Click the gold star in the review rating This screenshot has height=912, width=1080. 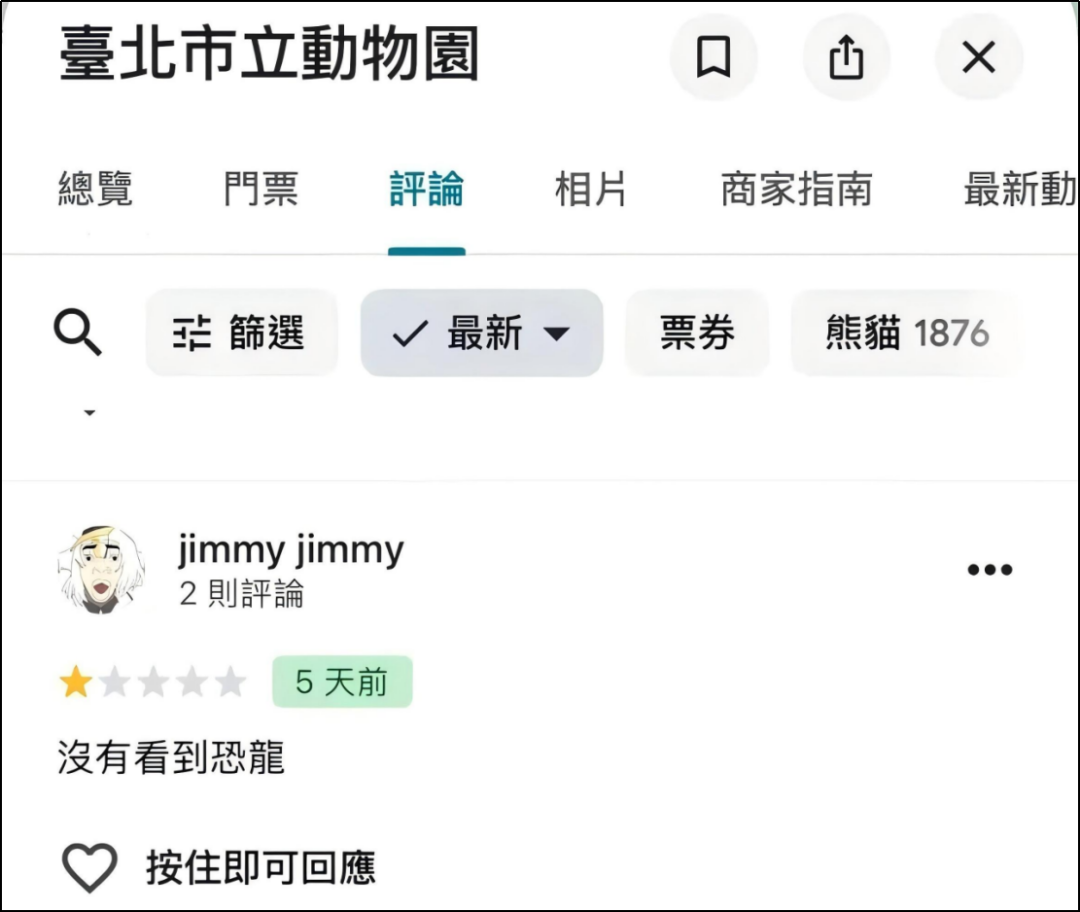pyautogui.click(x=75, y=683)
